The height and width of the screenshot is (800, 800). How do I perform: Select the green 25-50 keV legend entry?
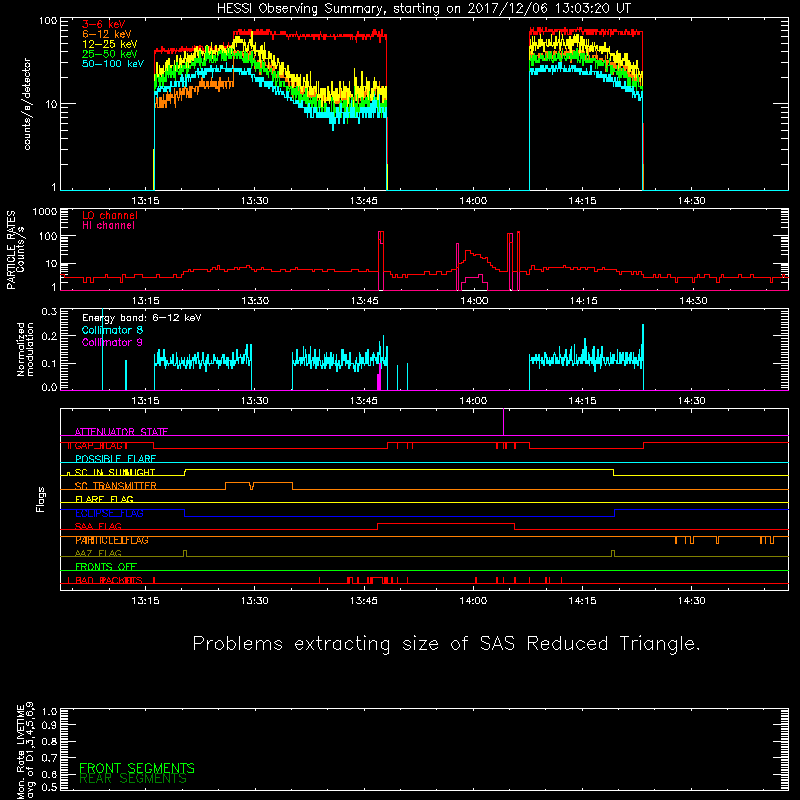pyautogui.click(x=110, y=54)
